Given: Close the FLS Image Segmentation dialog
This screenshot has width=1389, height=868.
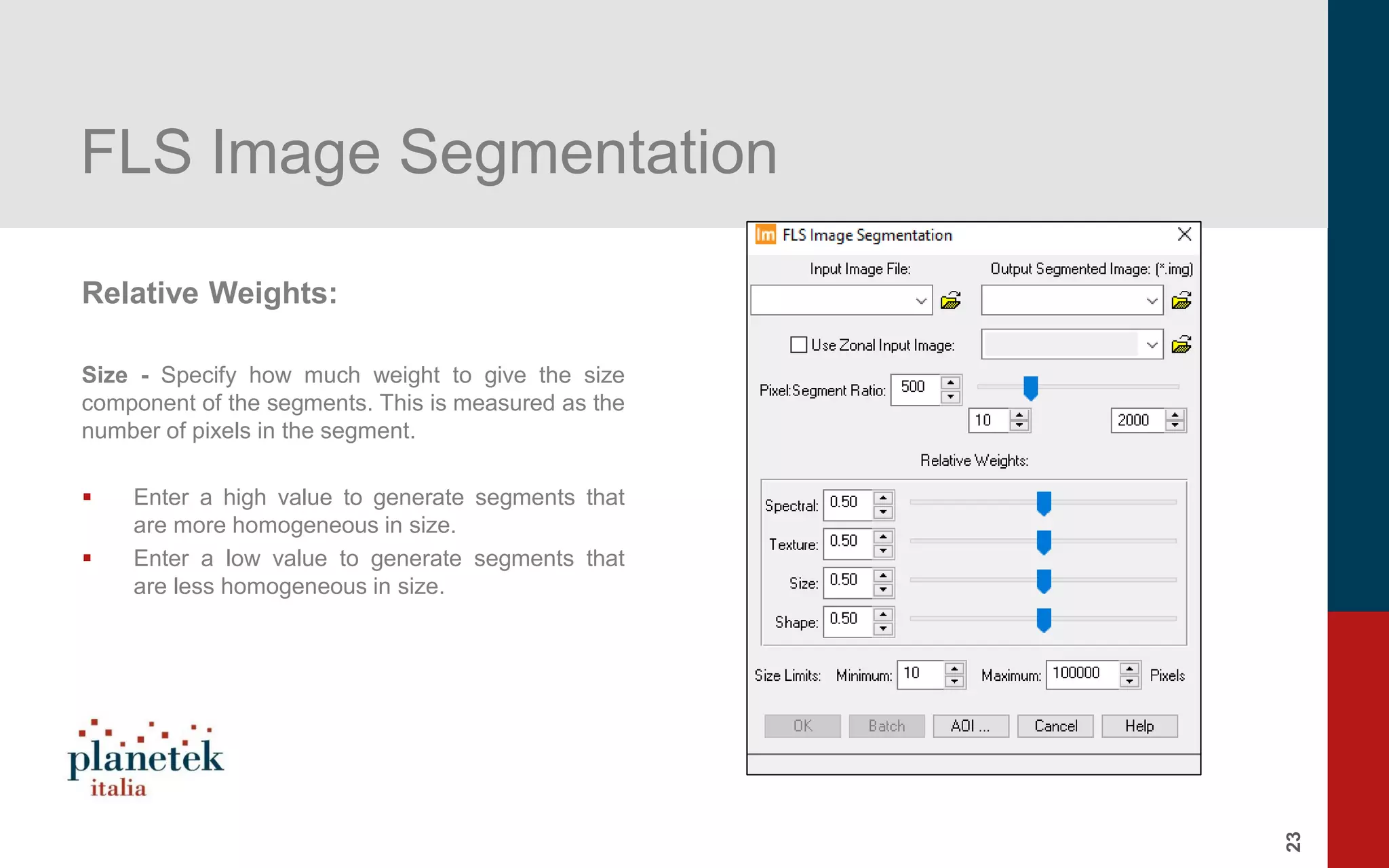Looking at the screenshot, I should point(1184,235).
